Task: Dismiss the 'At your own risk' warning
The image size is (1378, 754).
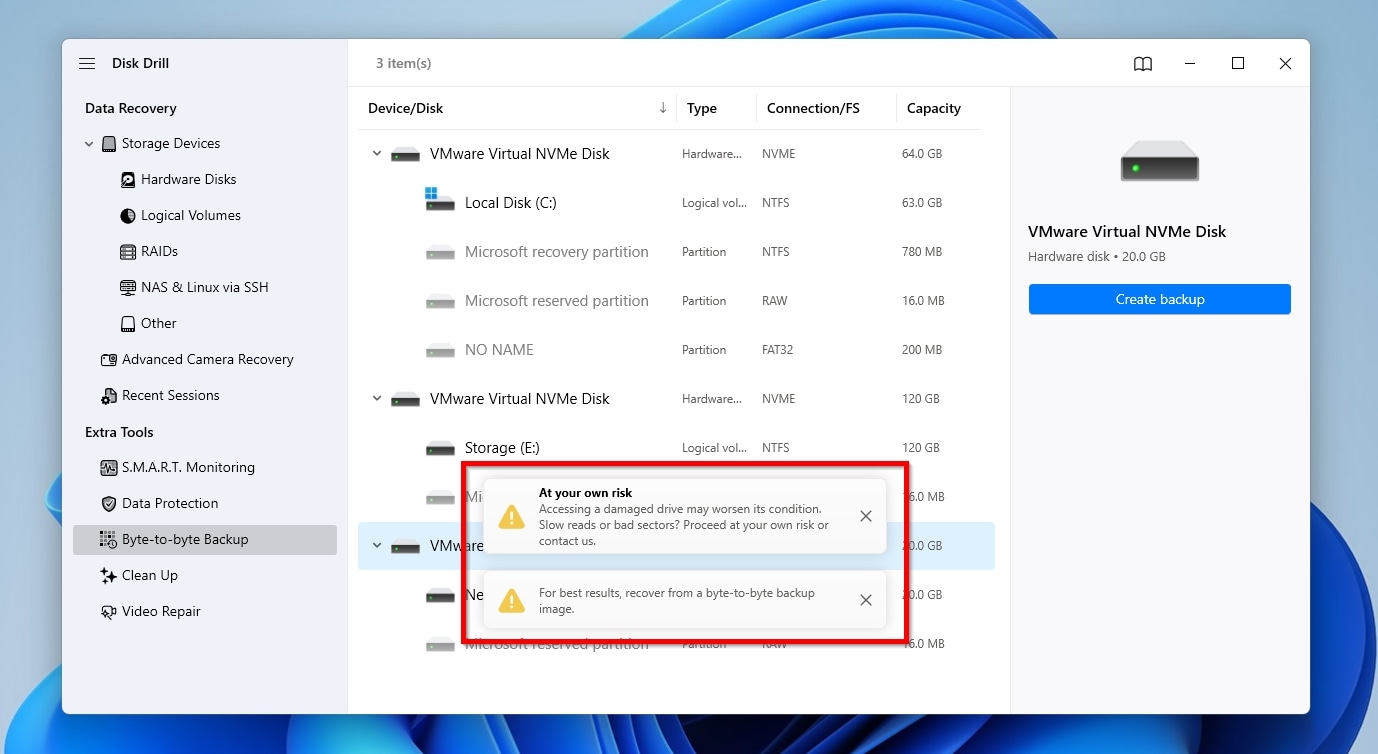Action: (x=866, y=516)
